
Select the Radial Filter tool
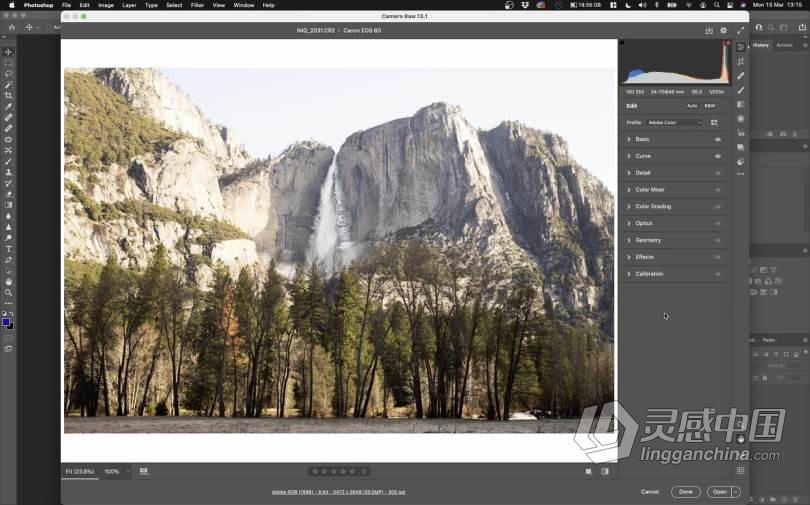point(741,118)
